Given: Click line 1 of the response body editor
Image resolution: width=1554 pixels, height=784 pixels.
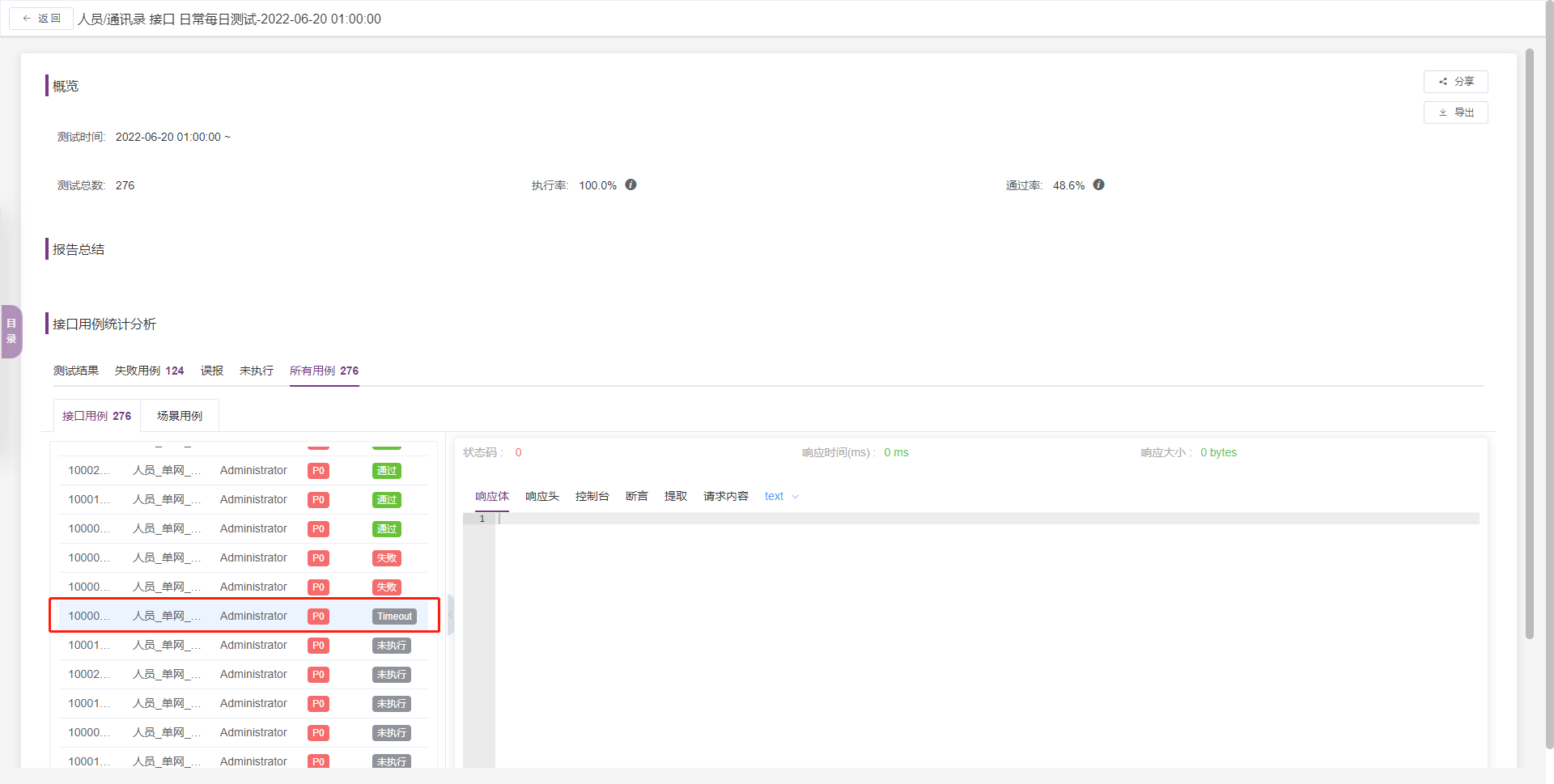Looking at the screenshot, I should 987,519.
